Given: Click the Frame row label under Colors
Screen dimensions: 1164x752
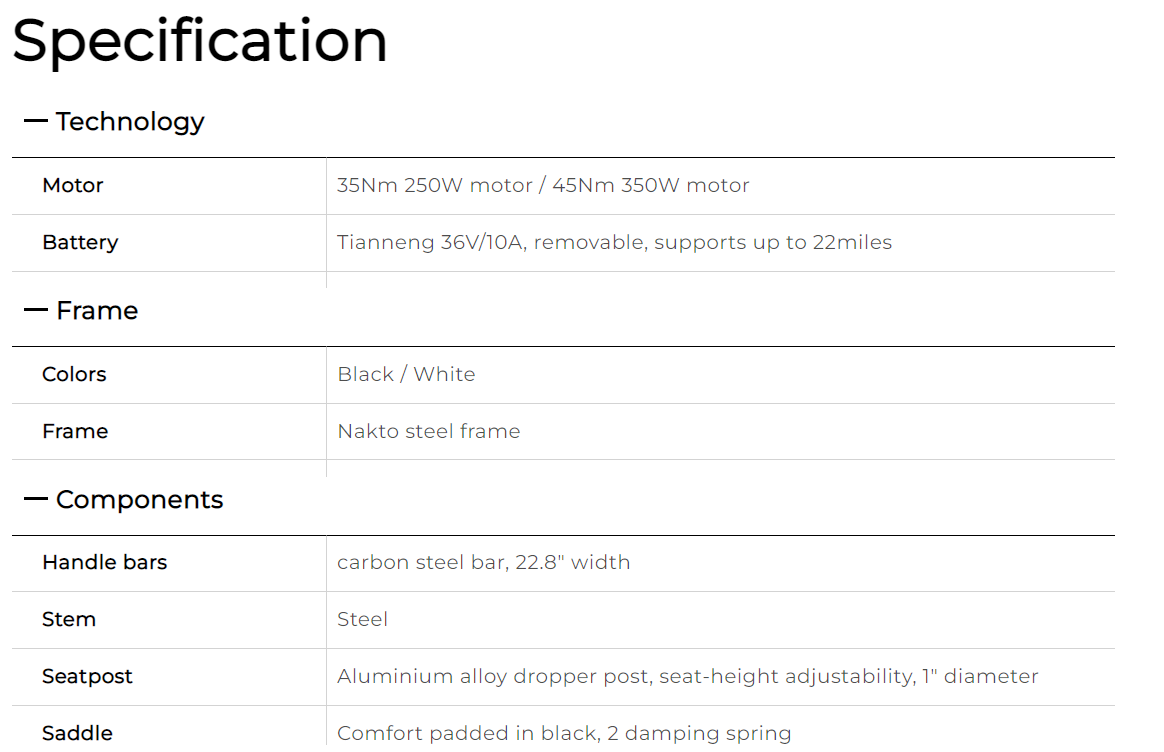Looking at the screenshot, I should (75, 431).
